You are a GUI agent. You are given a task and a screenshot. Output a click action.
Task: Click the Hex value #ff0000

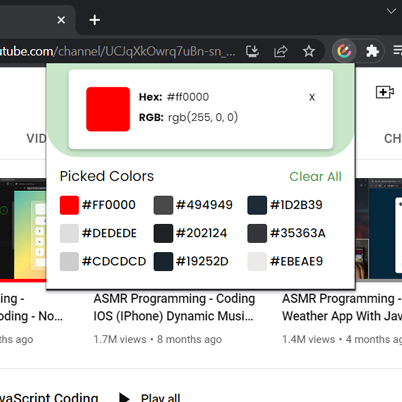coord(188,97)
